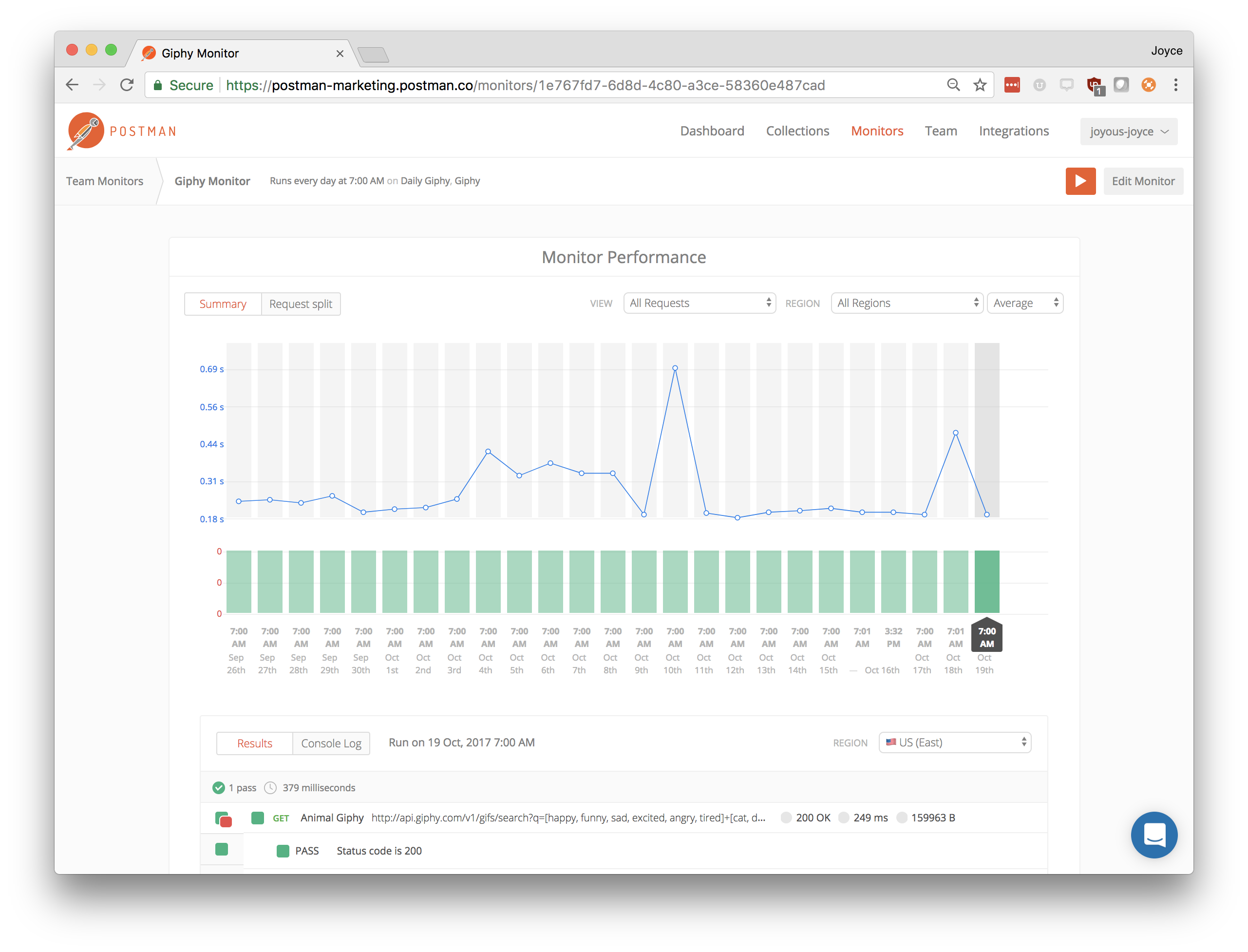Click the orange Run Monitor play button

[1080, 181]
